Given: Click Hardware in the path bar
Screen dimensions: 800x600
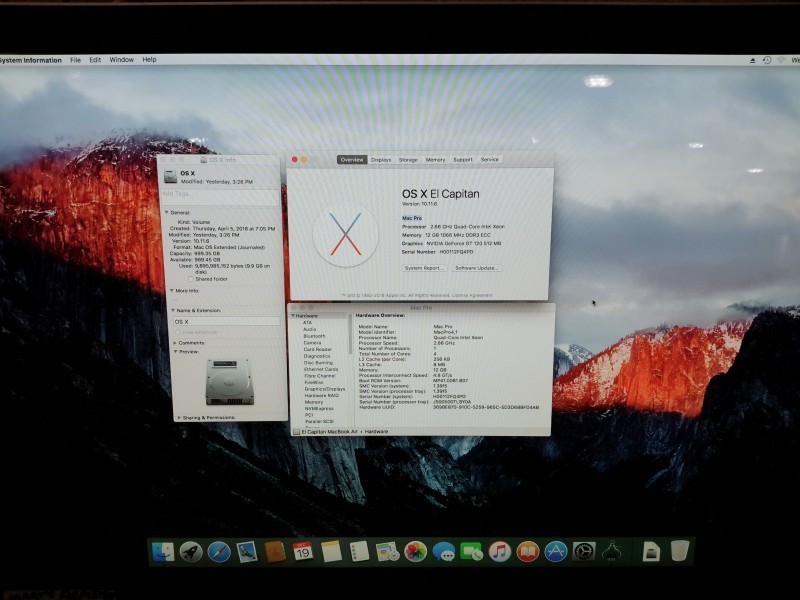Looking at the screenshot, I should pos(377,432).
